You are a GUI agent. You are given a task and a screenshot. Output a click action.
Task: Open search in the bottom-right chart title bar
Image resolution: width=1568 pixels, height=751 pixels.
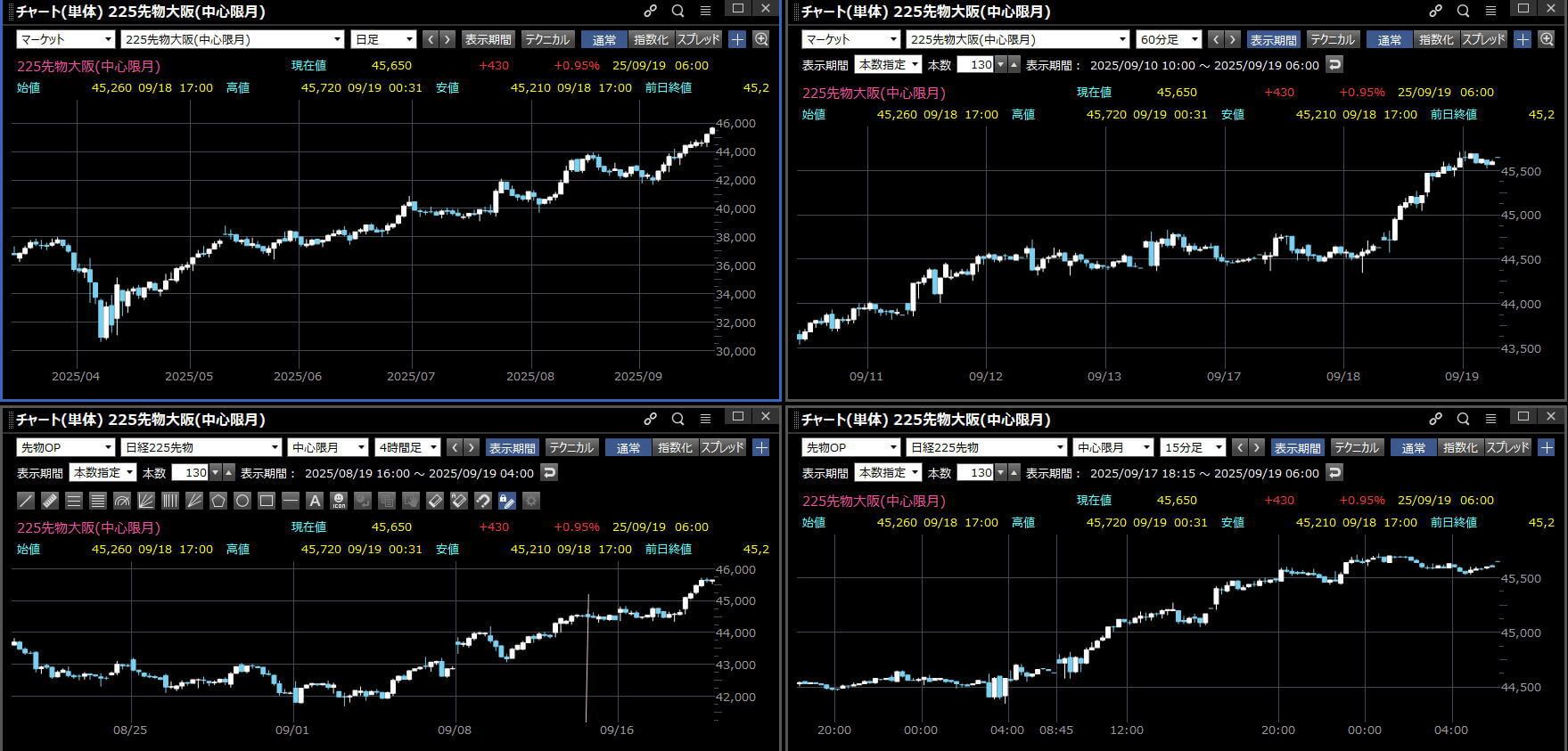coord(1463,419)
